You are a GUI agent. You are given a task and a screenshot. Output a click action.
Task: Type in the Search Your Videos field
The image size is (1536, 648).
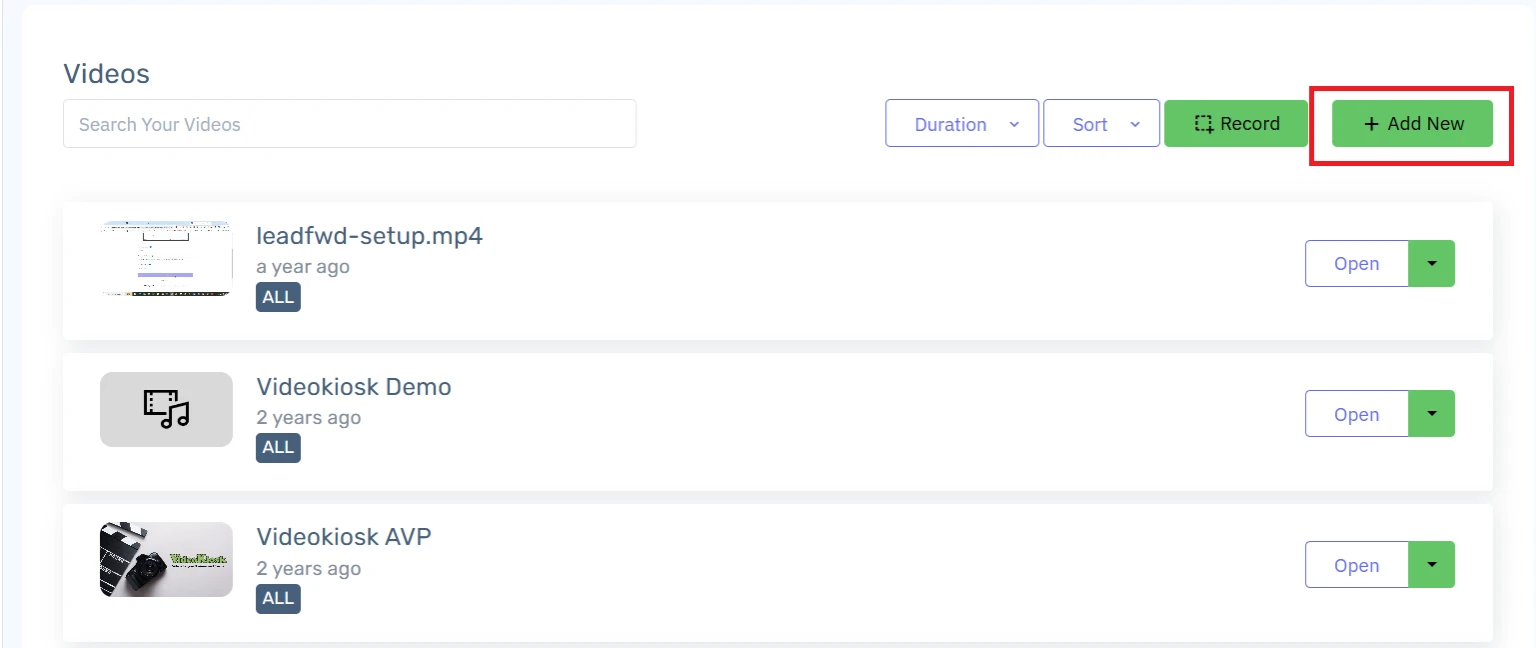coord(349,124)
